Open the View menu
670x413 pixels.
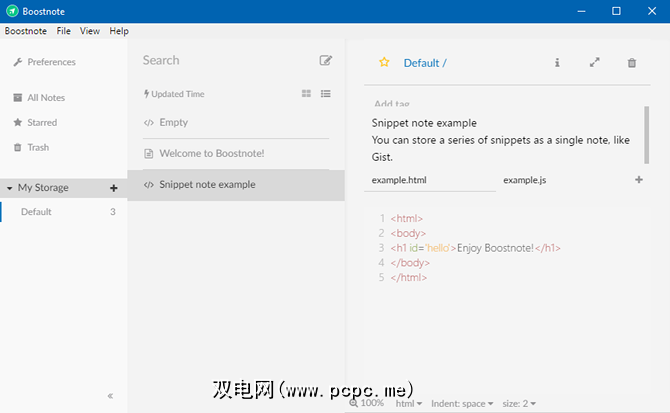[x=90, y=31]
